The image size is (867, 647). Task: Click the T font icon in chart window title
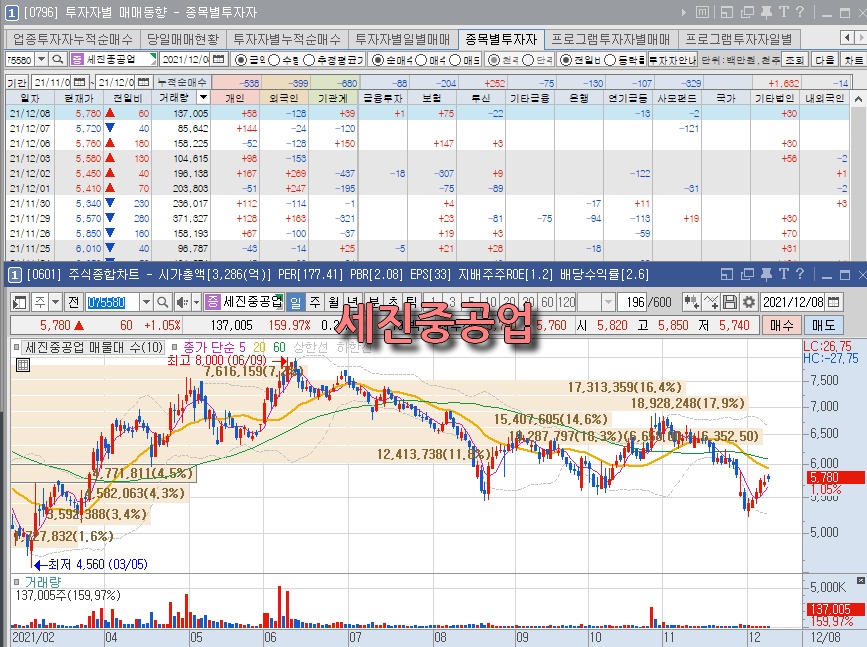784,274
